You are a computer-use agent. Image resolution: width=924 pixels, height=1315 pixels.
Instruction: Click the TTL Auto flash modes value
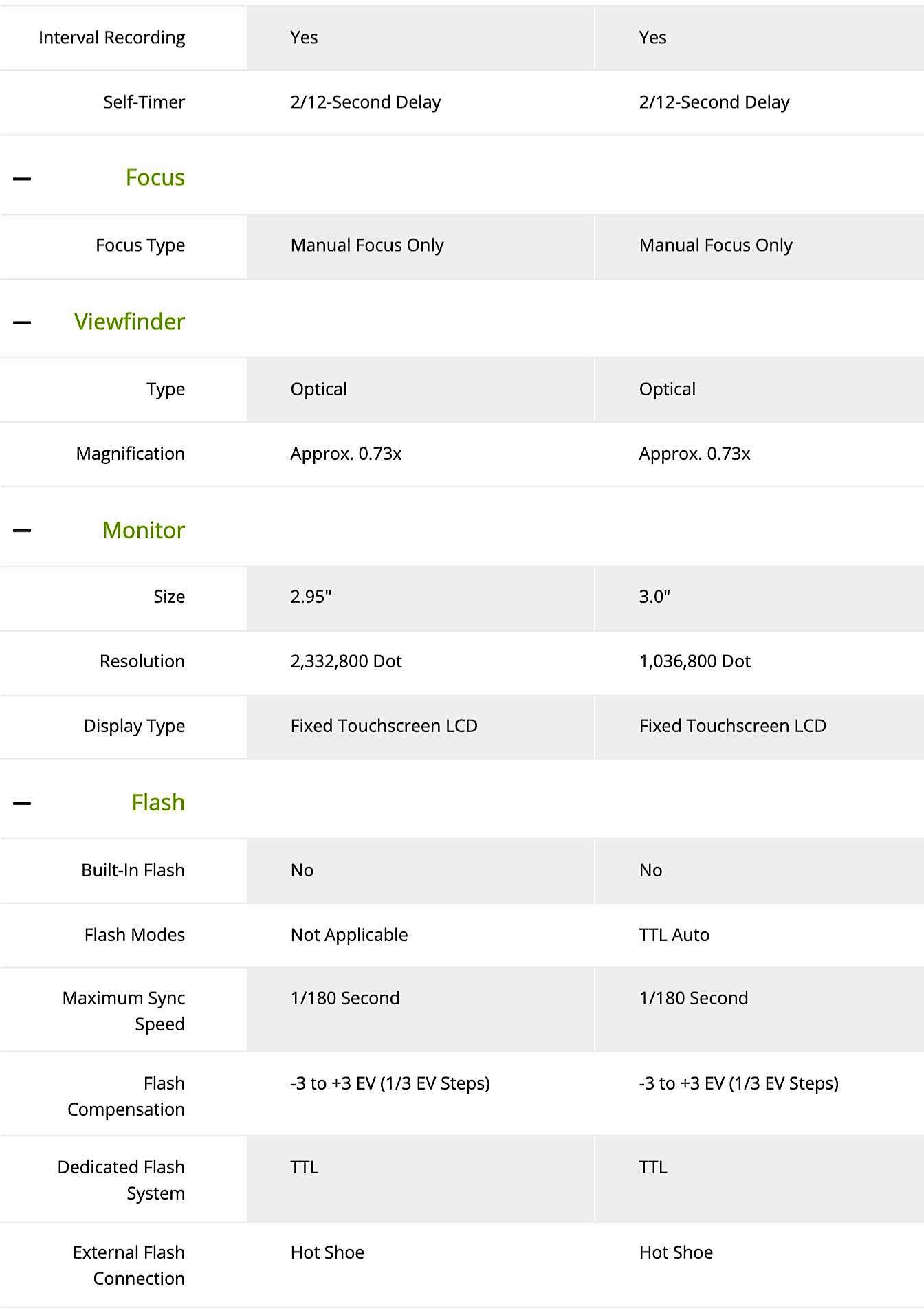674,935
